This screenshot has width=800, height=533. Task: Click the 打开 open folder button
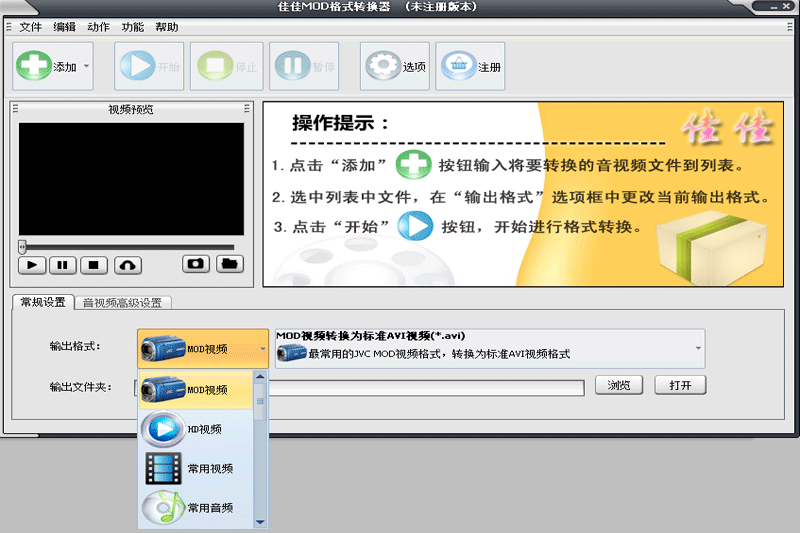click(x=681, y=385)
